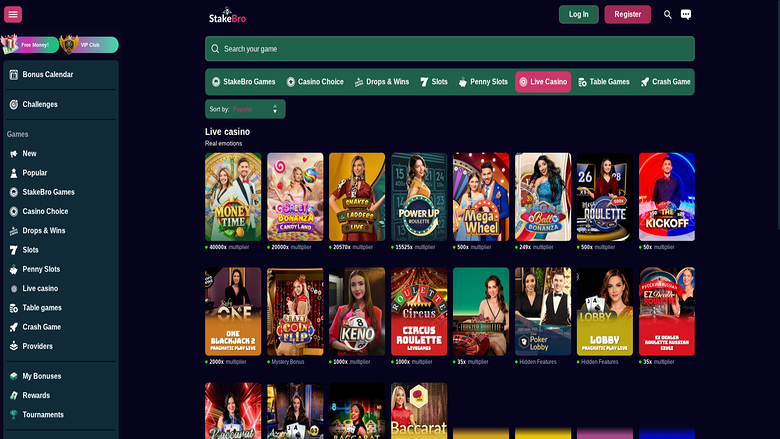Click the VIP Club shield icon
780x439 pixels.
coord(69,45)
